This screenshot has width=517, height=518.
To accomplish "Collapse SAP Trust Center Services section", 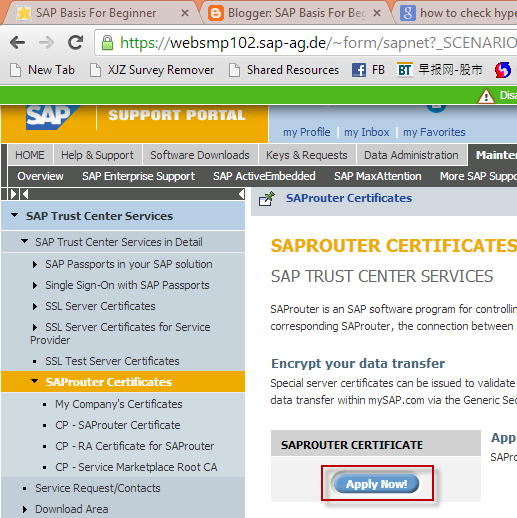I will pyautogui.click(x=14, y=215).
